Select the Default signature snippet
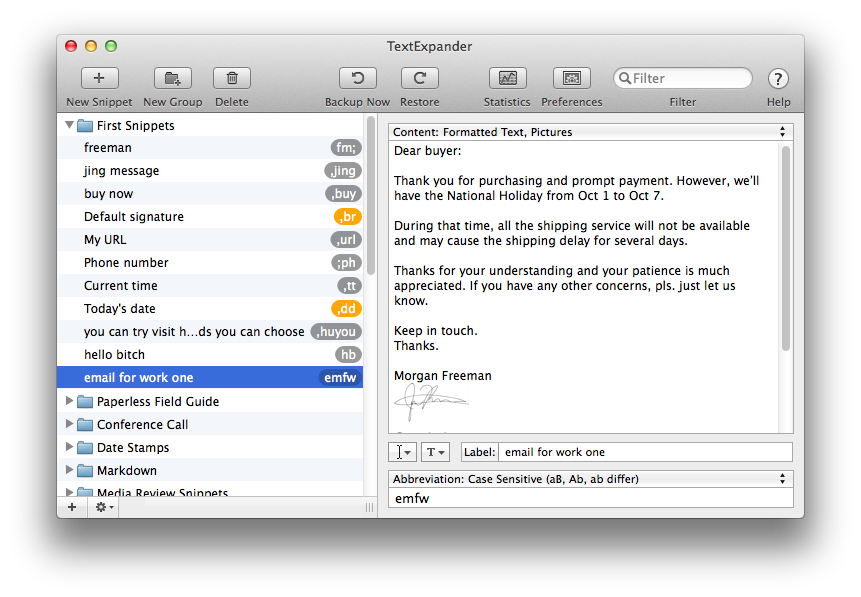The height and width of the screenshot is (597, 861). coord(210,216)
